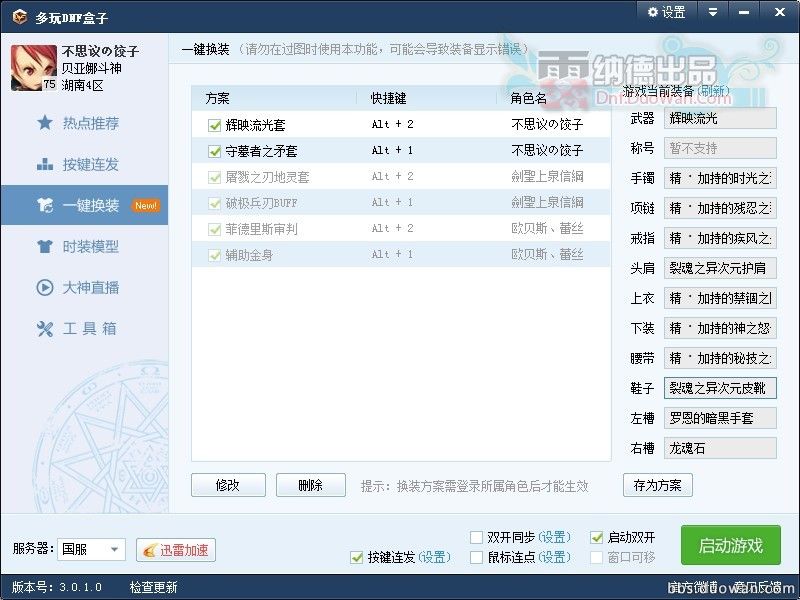Click the blocks icon beside 按键连发

point(45,164)
